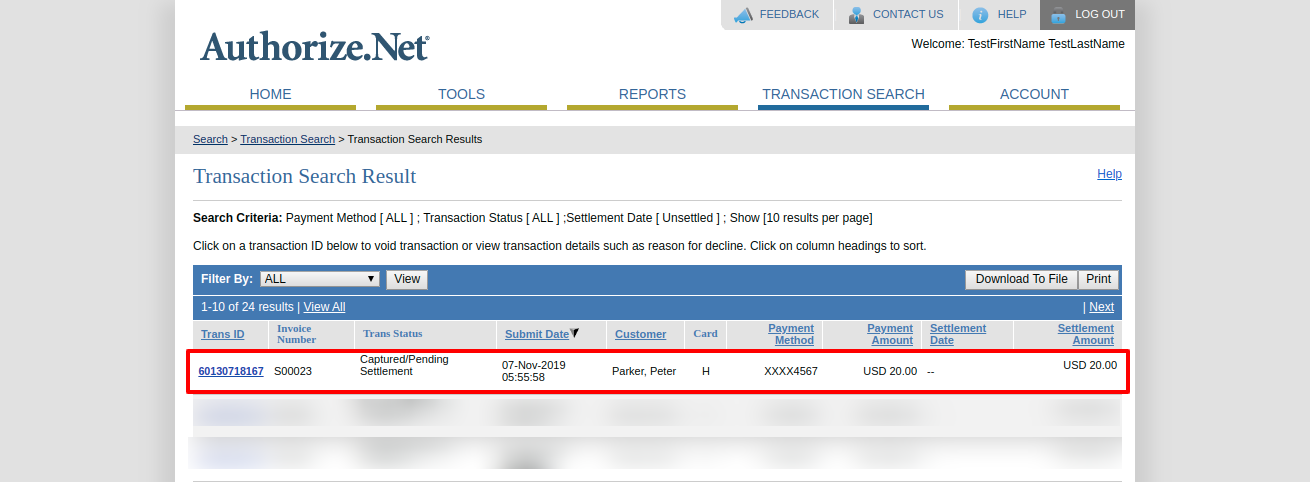The height and width of the screenshot is (482, 1310).
Task: Click the Contact Us person icon
Action: (856, 15)
